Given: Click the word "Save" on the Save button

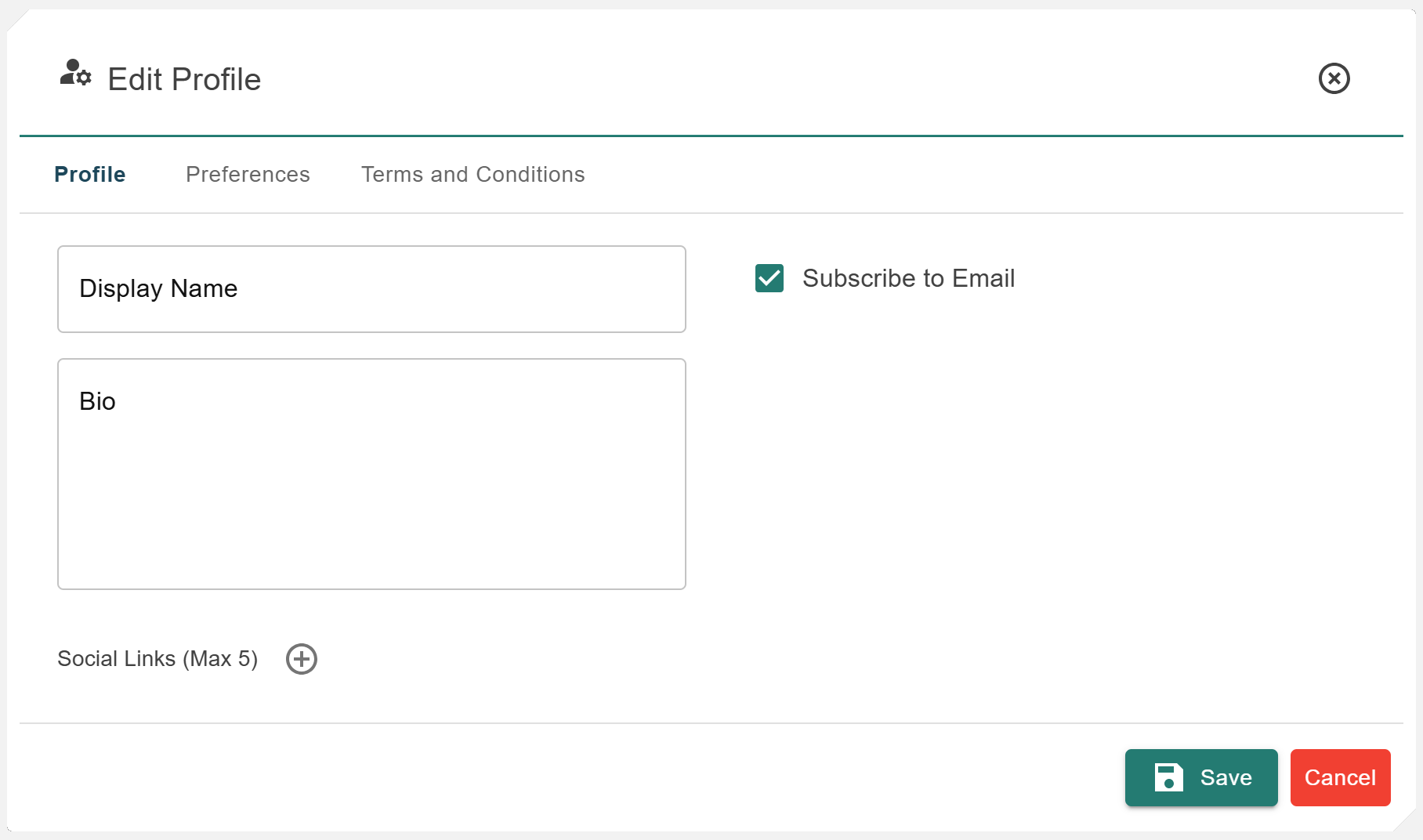Looking at the screenshot, I should pyautogui.click(x=1226, y=777).
